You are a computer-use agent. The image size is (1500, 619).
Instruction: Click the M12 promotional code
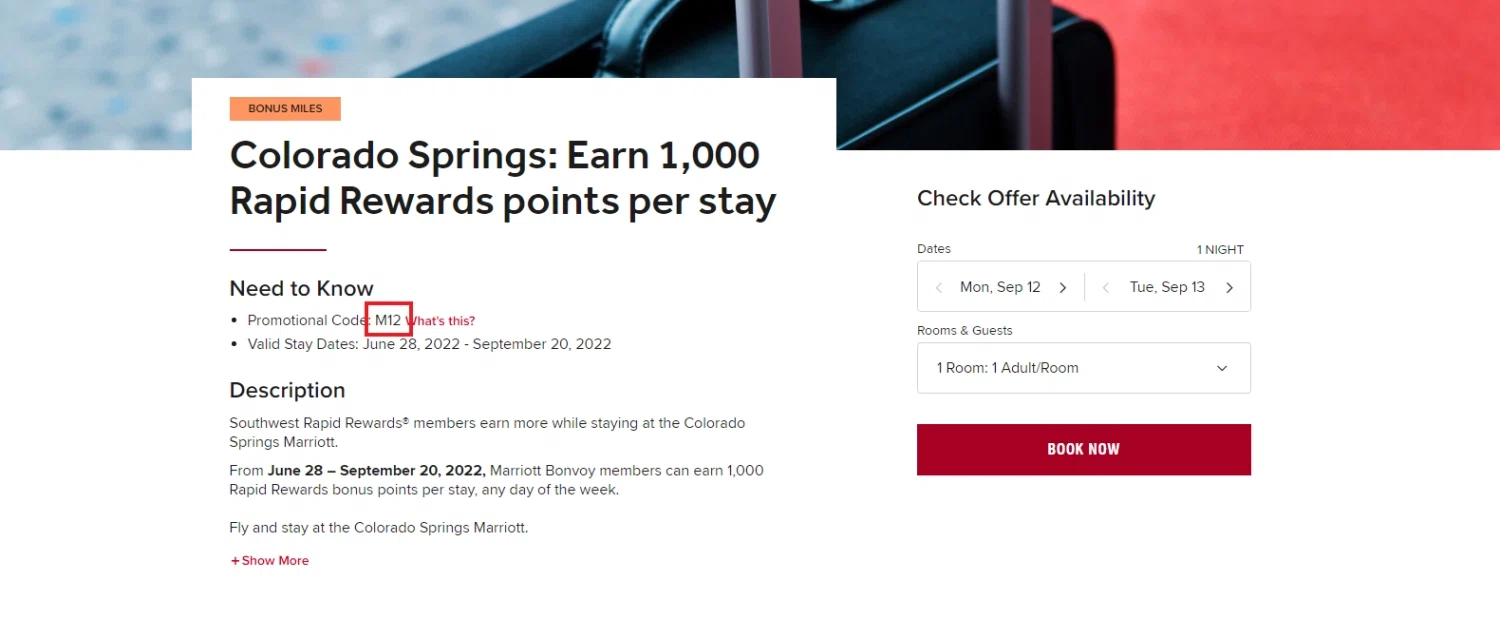click(x=388, y=320)
